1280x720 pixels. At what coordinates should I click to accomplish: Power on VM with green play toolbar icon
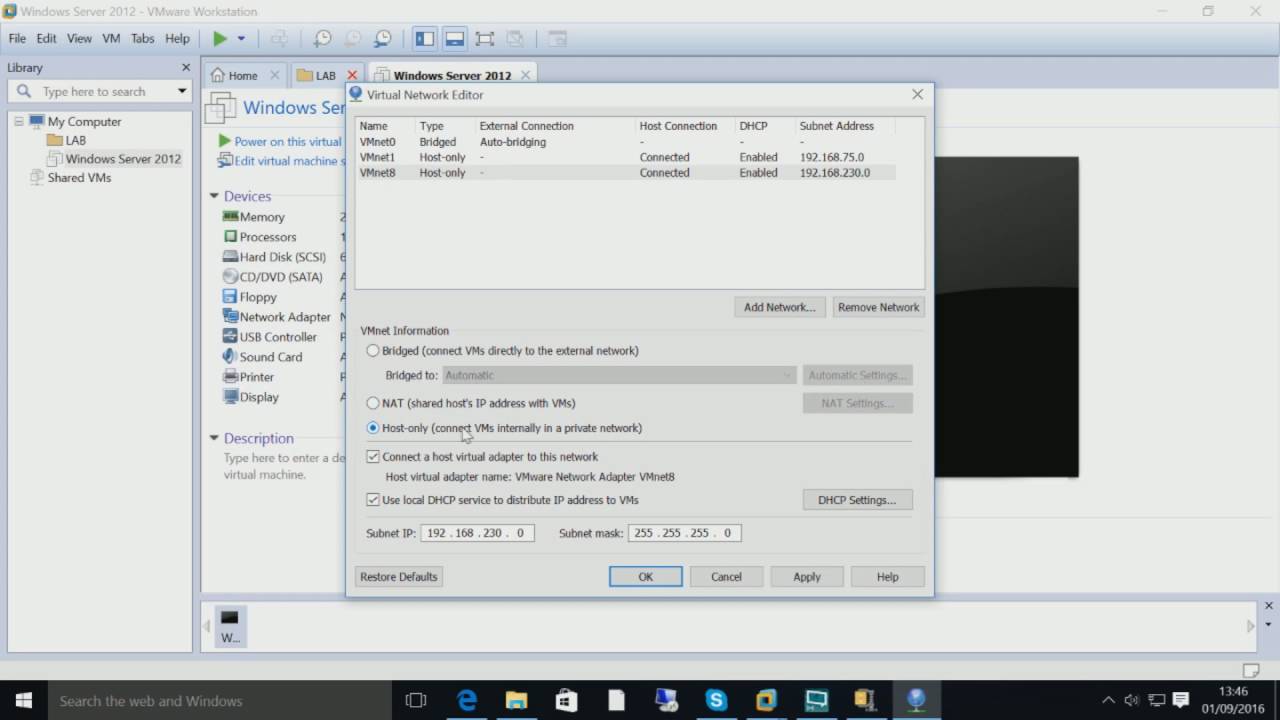click(220, 39)
